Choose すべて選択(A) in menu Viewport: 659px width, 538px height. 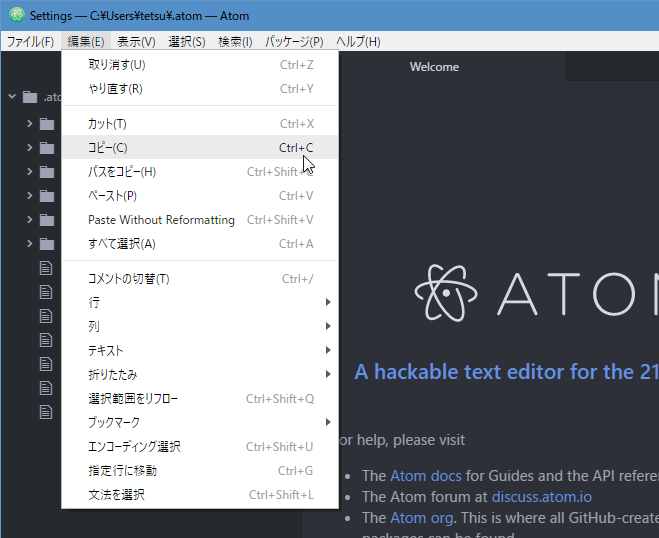pyautogui.click(x=121, y=243)
